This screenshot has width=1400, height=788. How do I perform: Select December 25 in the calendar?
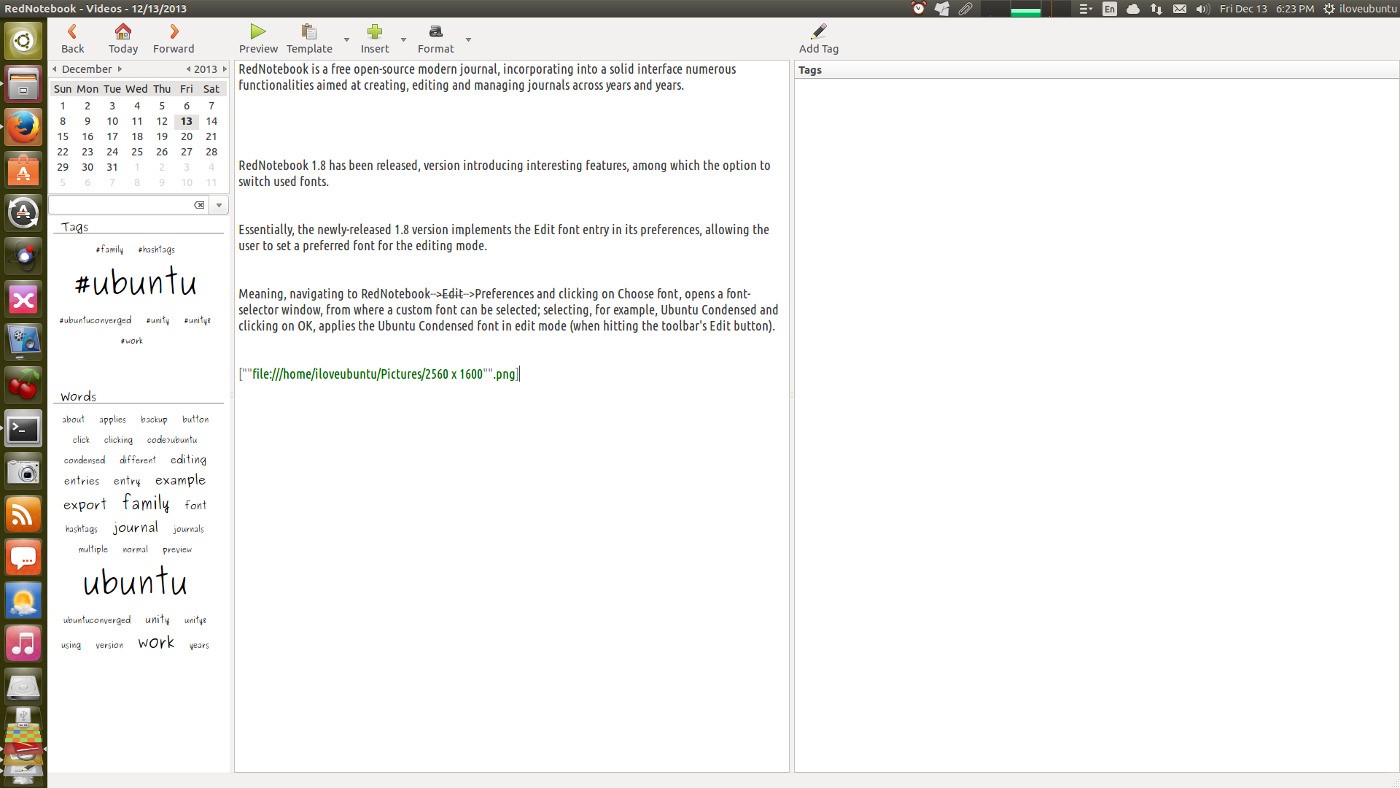click(x=137, y=152)
